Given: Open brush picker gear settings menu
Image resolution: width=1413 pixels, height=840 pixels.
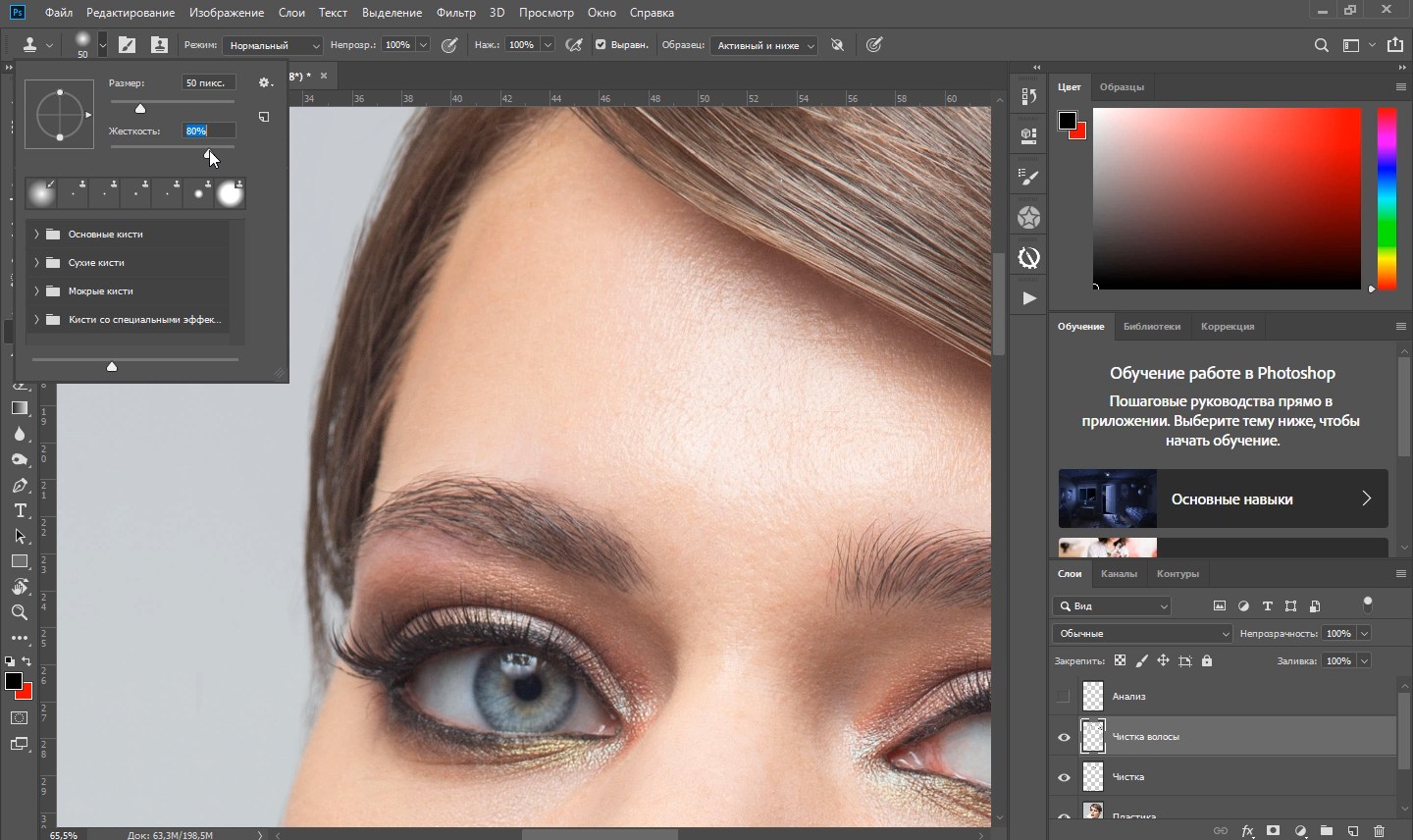Looking at the screenshot, I should pyautogui.click(x=265, y=83).
